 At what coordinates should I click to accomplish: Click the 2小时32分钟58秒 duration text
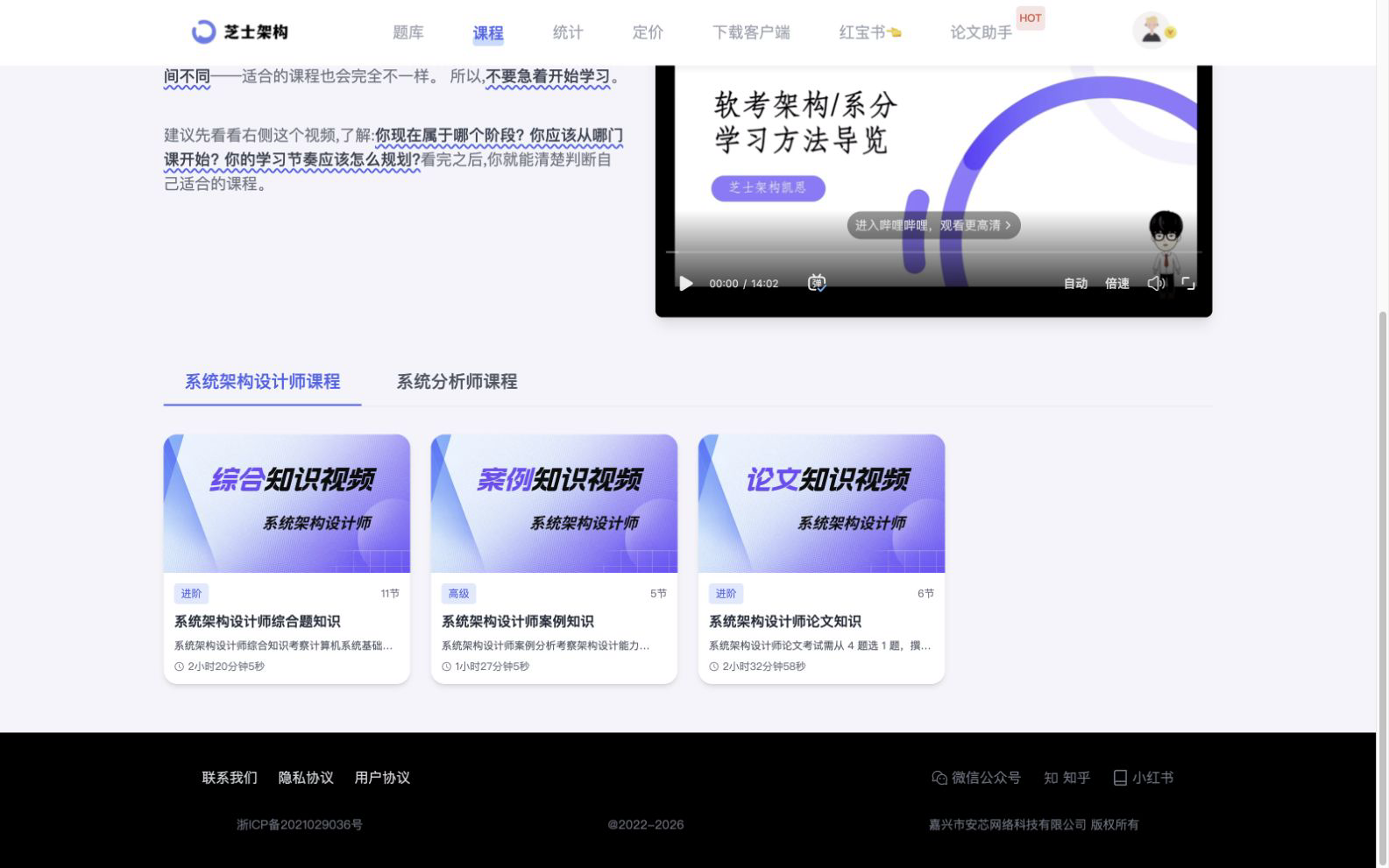click(x=764, y=667)
